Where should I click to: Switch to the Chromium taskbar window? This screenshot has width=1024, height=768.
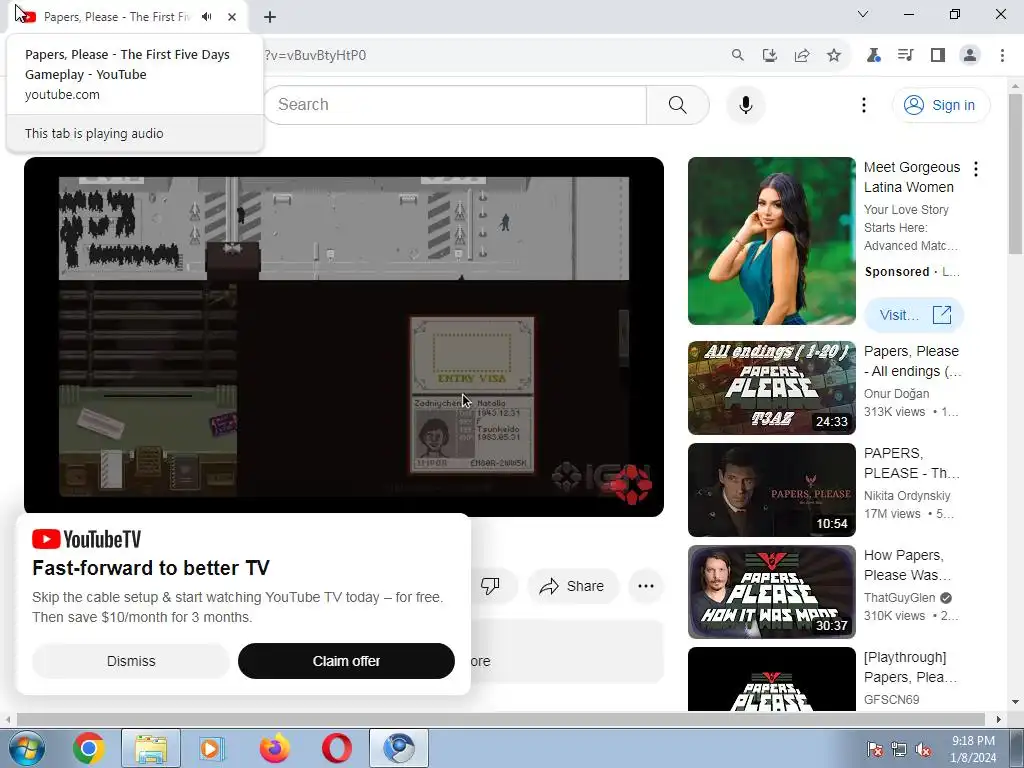[399, 748]
